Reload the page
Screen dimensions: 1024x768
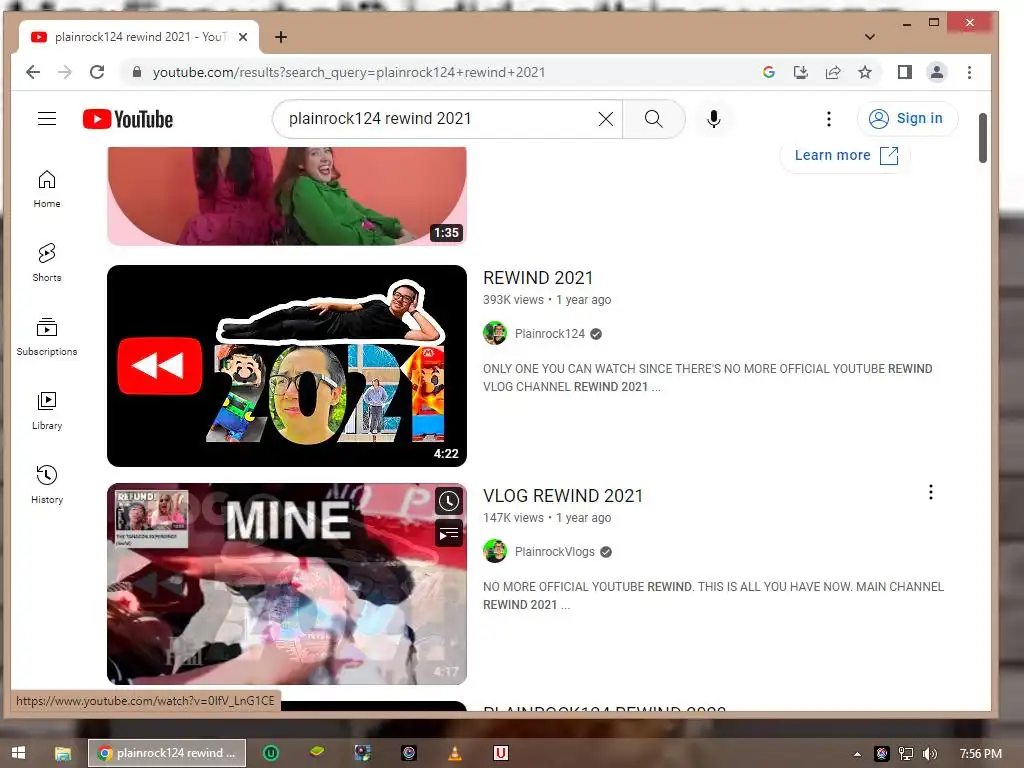(x=97, y=72)
